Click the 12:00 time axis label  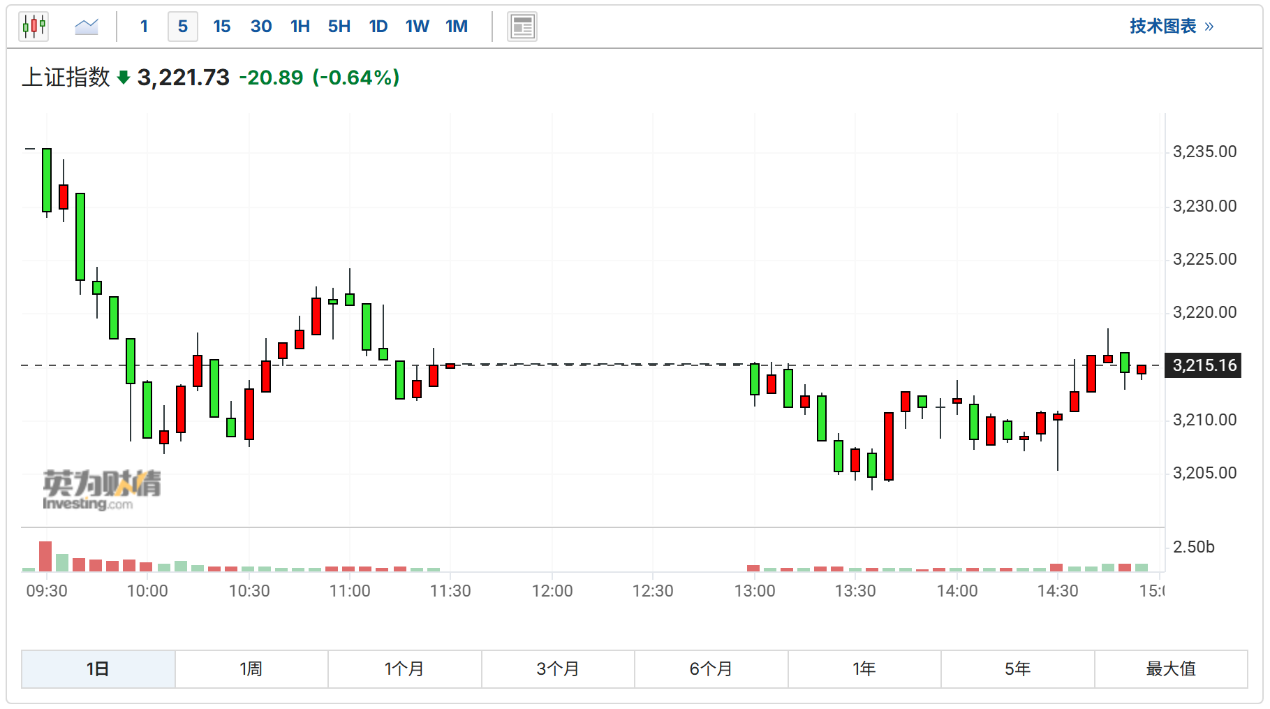pyautogui.click(x=552, y=591)
